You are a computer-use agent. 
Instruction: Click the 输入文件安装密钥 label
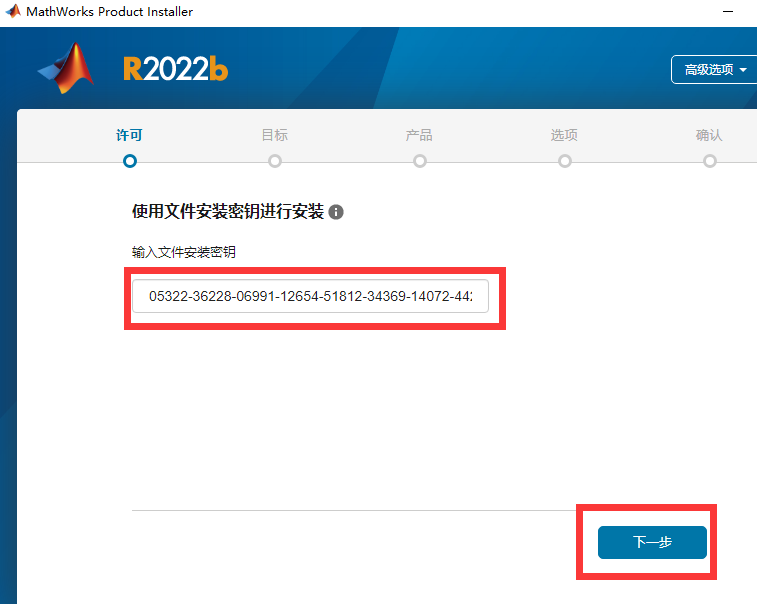click(x=183, y=252)
